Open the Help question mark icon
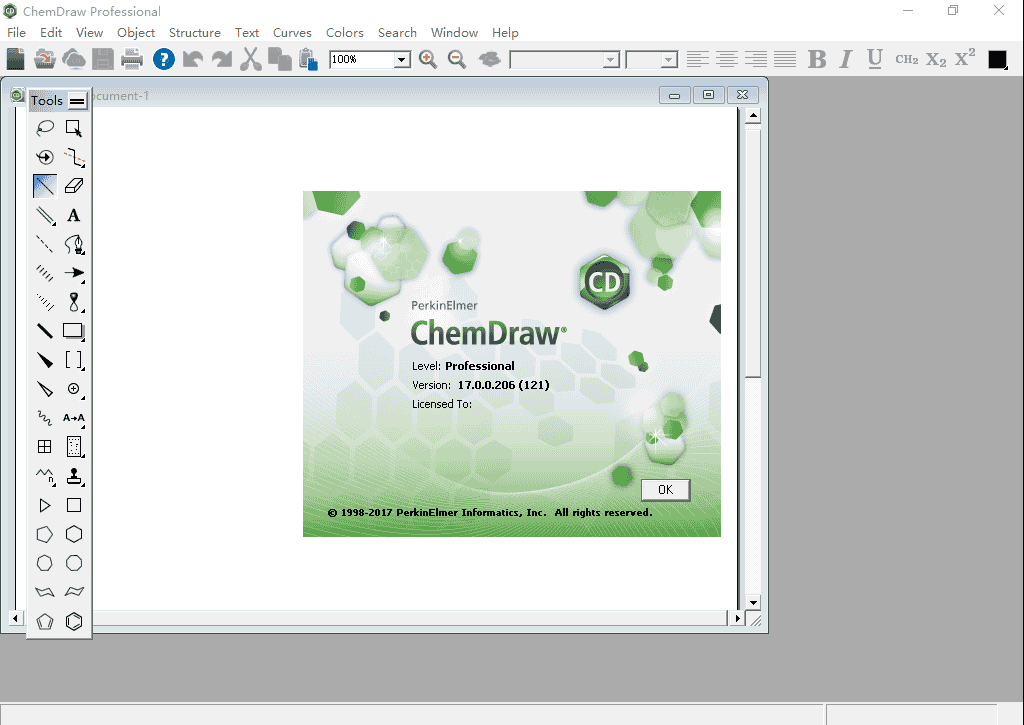 [x=164, y=59]
